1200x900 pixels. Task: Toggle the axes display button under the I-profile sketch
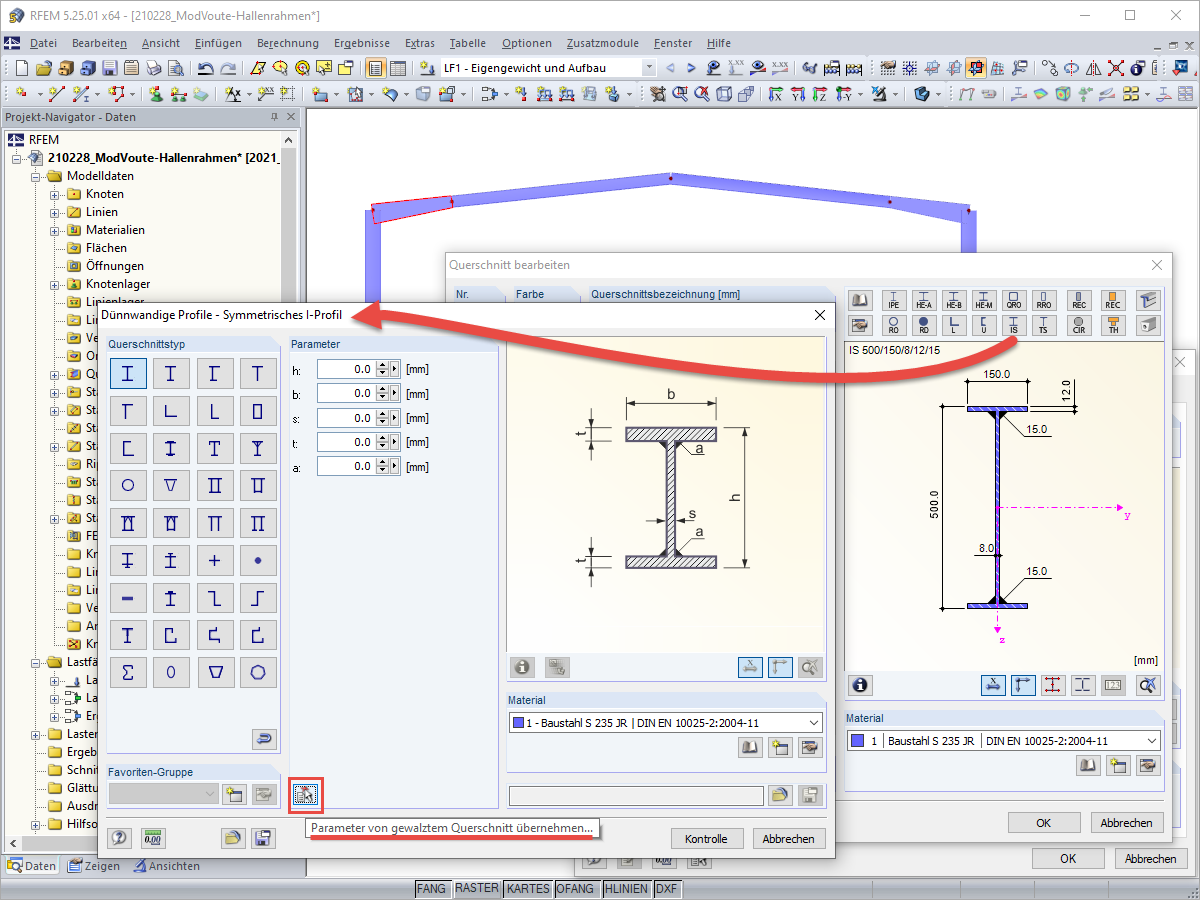point(781,667)
